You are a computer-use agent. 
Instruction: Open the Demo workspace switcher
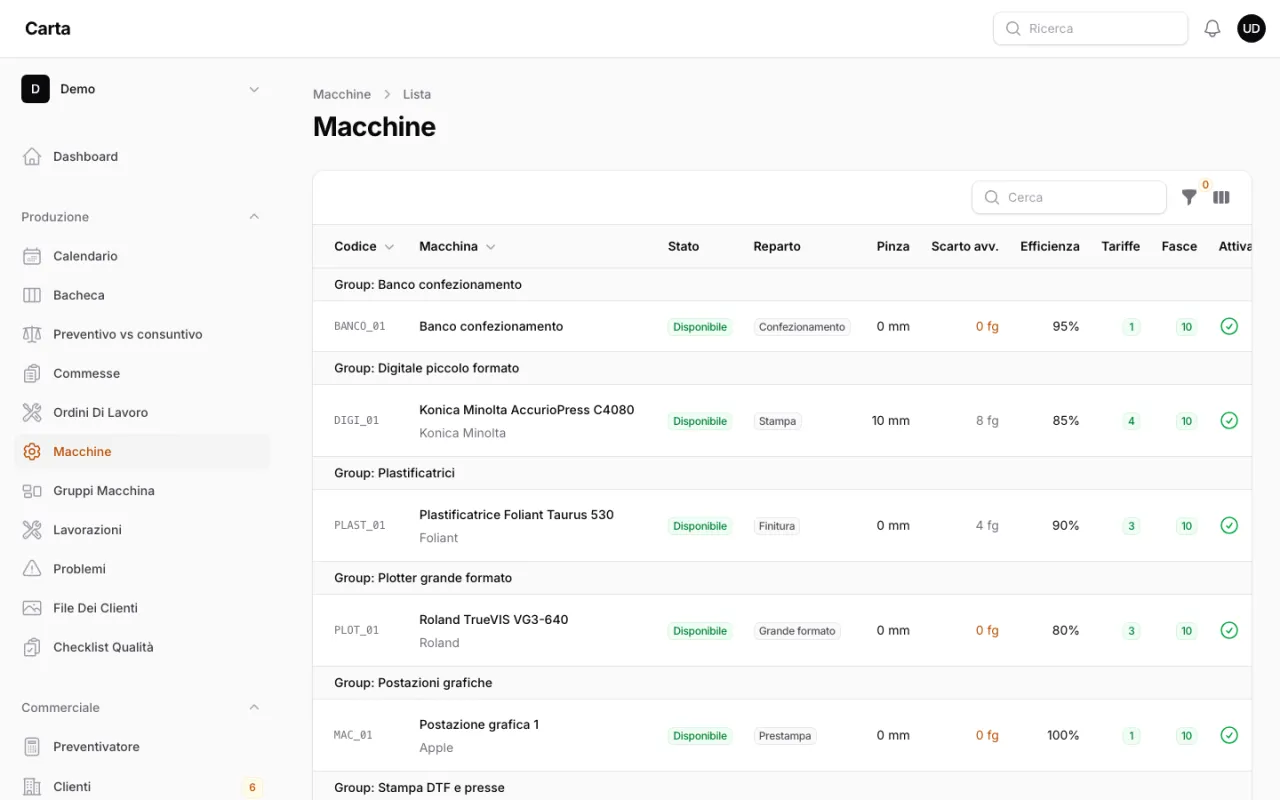point(142,89)
